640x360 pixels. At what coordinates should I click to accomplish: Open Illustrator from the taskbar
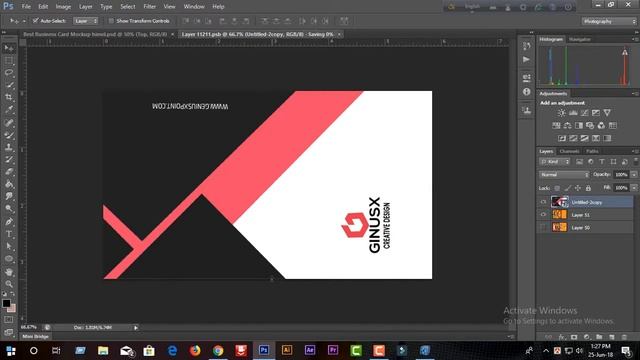point(287,350)
